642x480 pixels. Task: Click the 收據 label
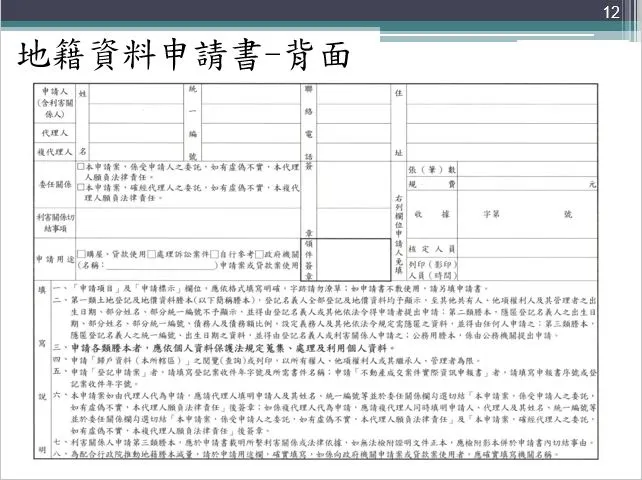pyautogui.click(x=432, y=214)
